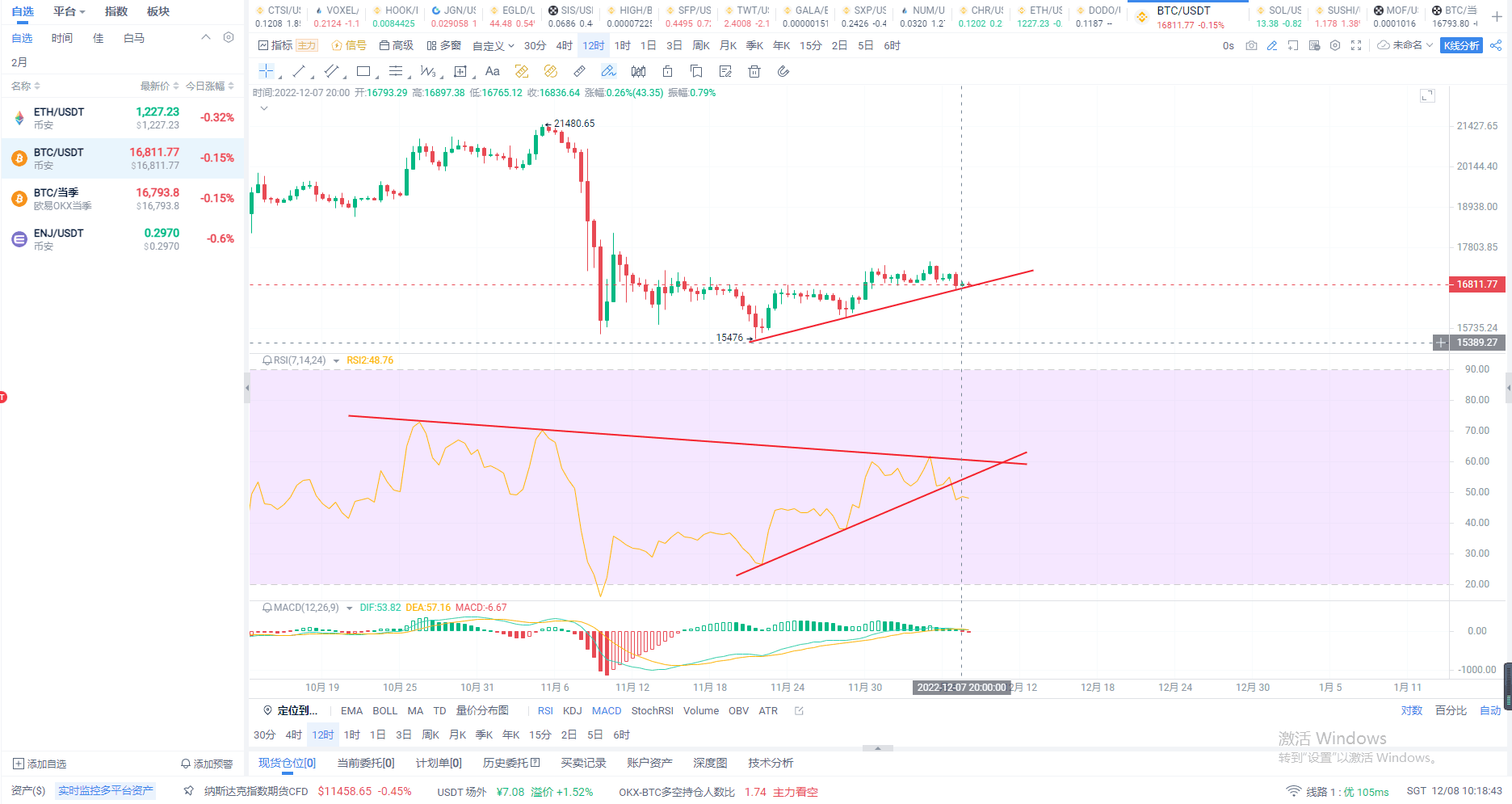
Task: Click the second orange rounded ruler tool
Action: tap(551, 71)
